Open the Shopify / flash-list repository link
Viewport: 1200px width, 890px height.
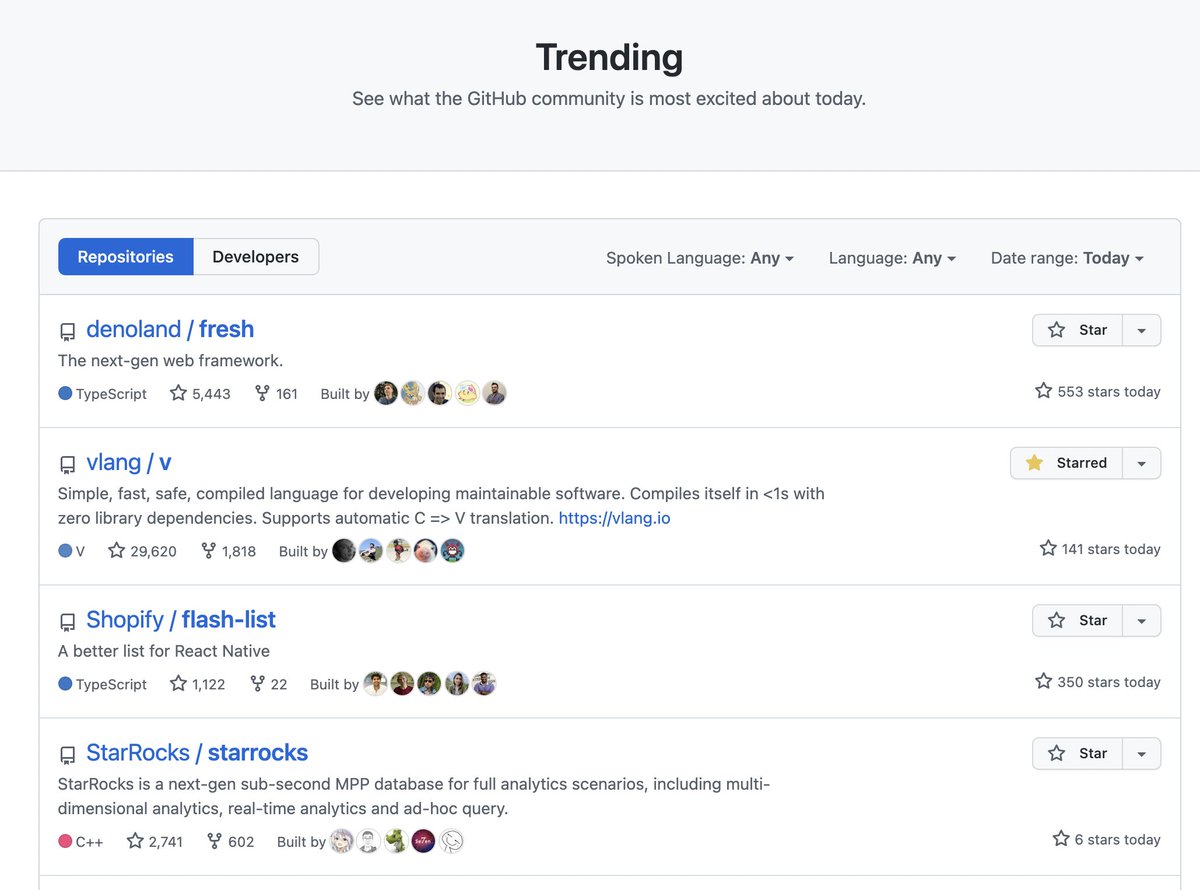point(181,619)
